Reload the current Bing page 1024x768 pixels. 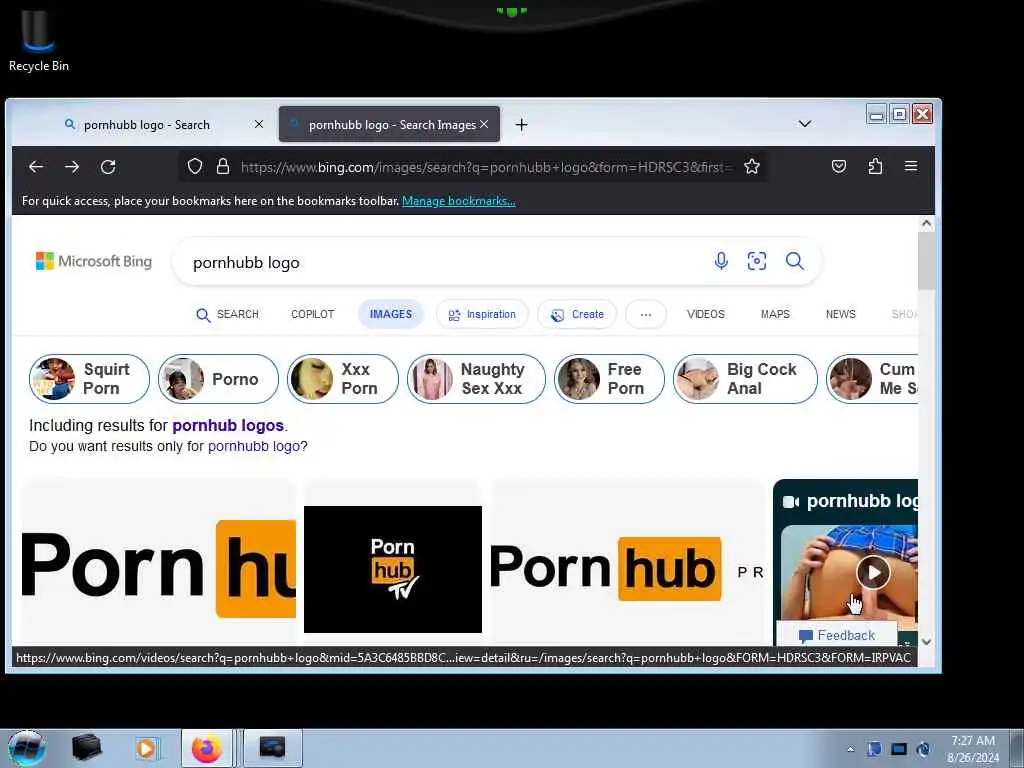pos(108,167)
